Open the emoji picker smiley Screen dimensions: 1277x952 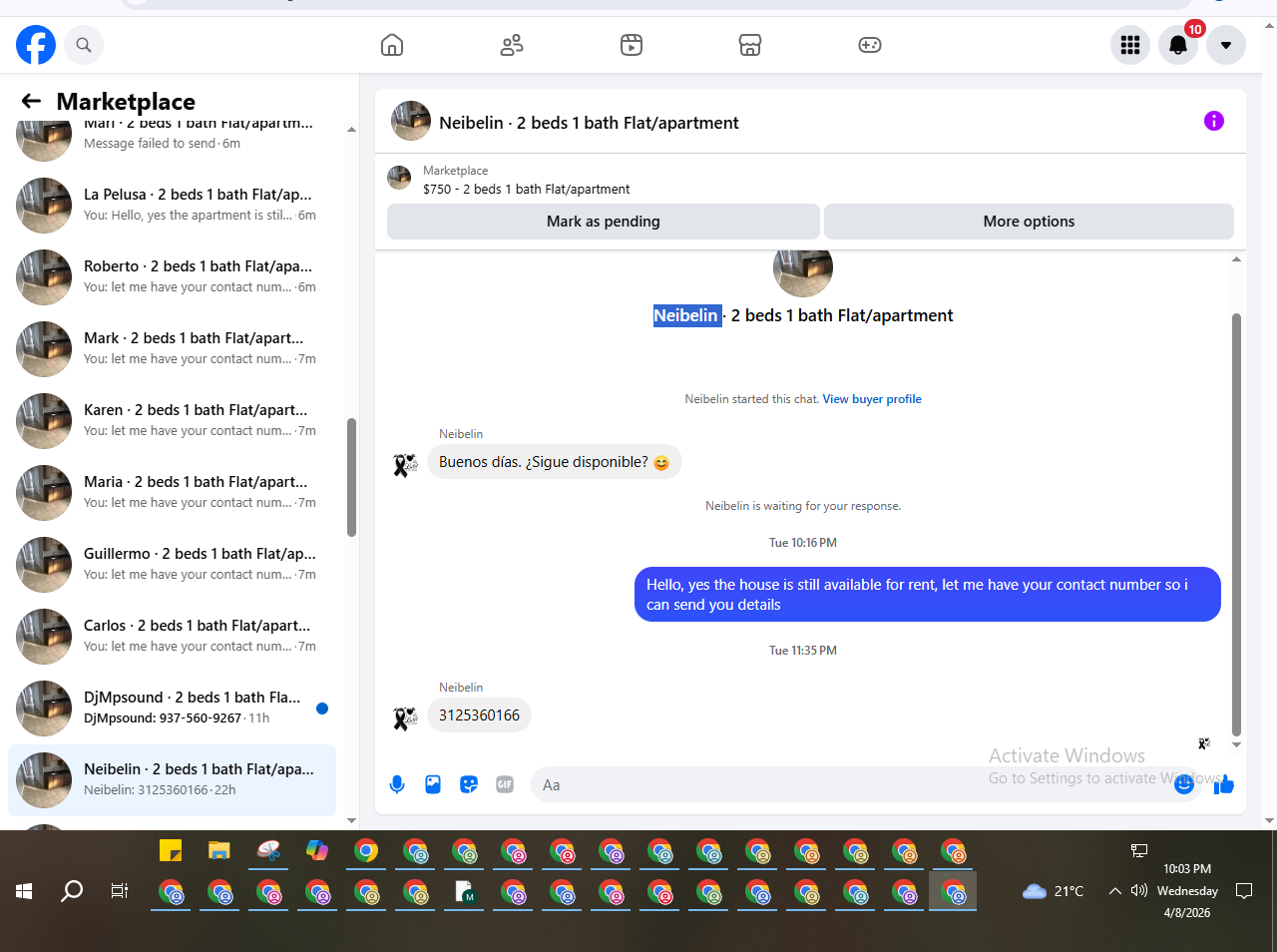pos(1184,784)
